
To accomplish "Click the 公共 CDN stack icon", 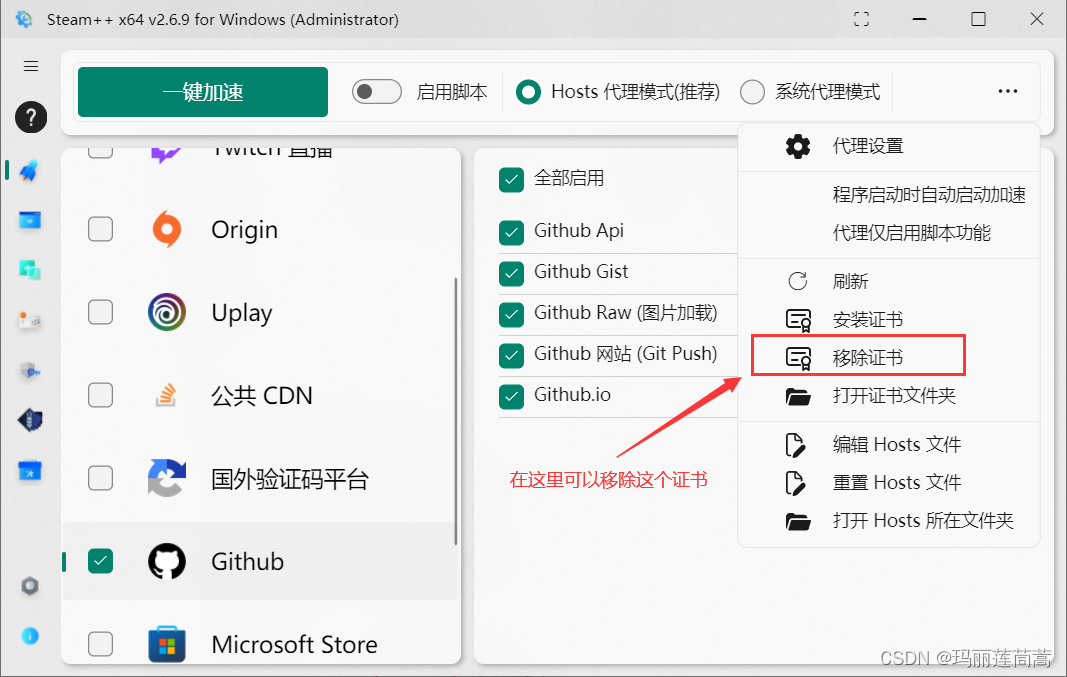I will click(x=166, y=395).
